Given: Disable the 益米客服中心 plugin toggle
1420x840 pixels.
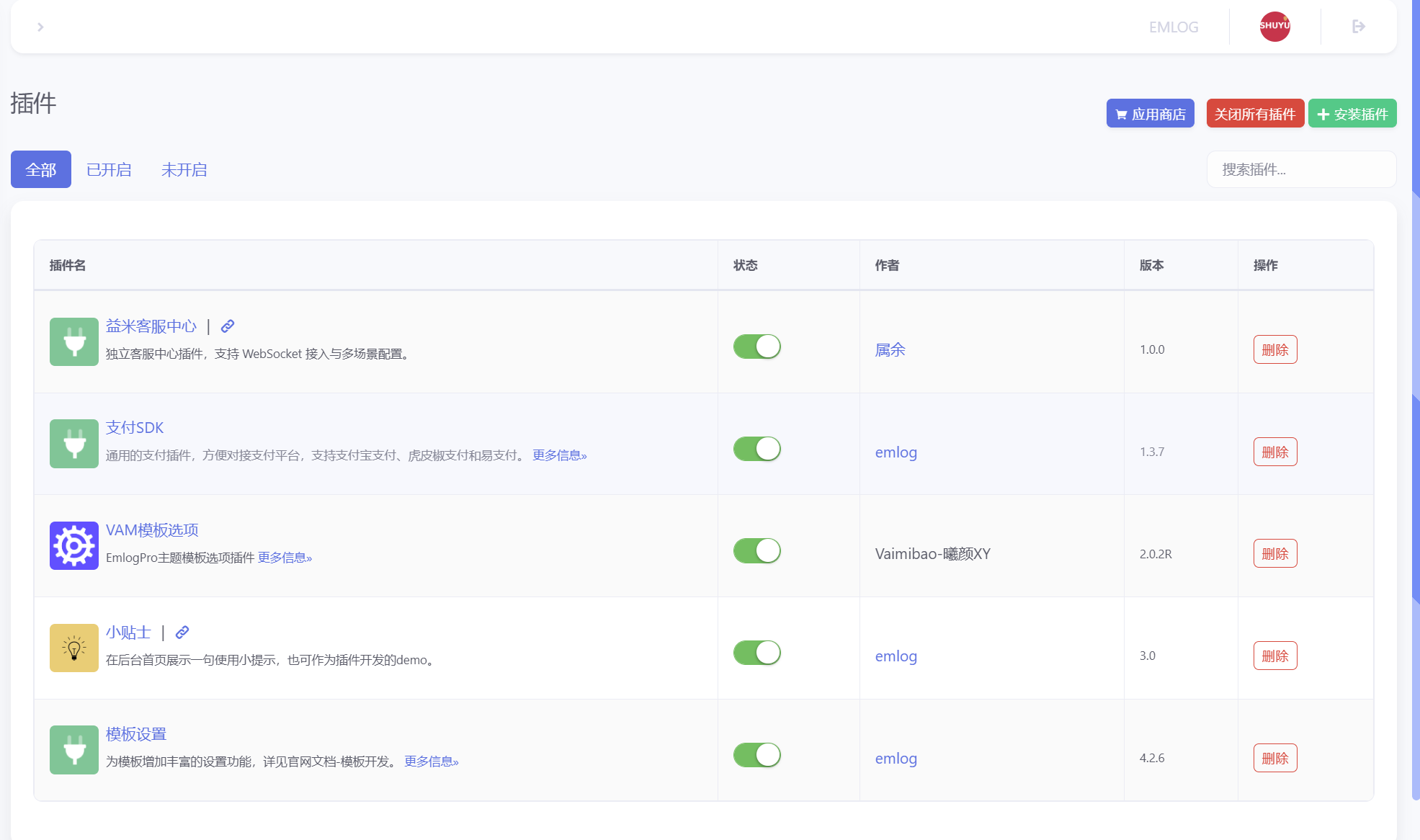Looking at the screenshot, I should coord(756,347).
